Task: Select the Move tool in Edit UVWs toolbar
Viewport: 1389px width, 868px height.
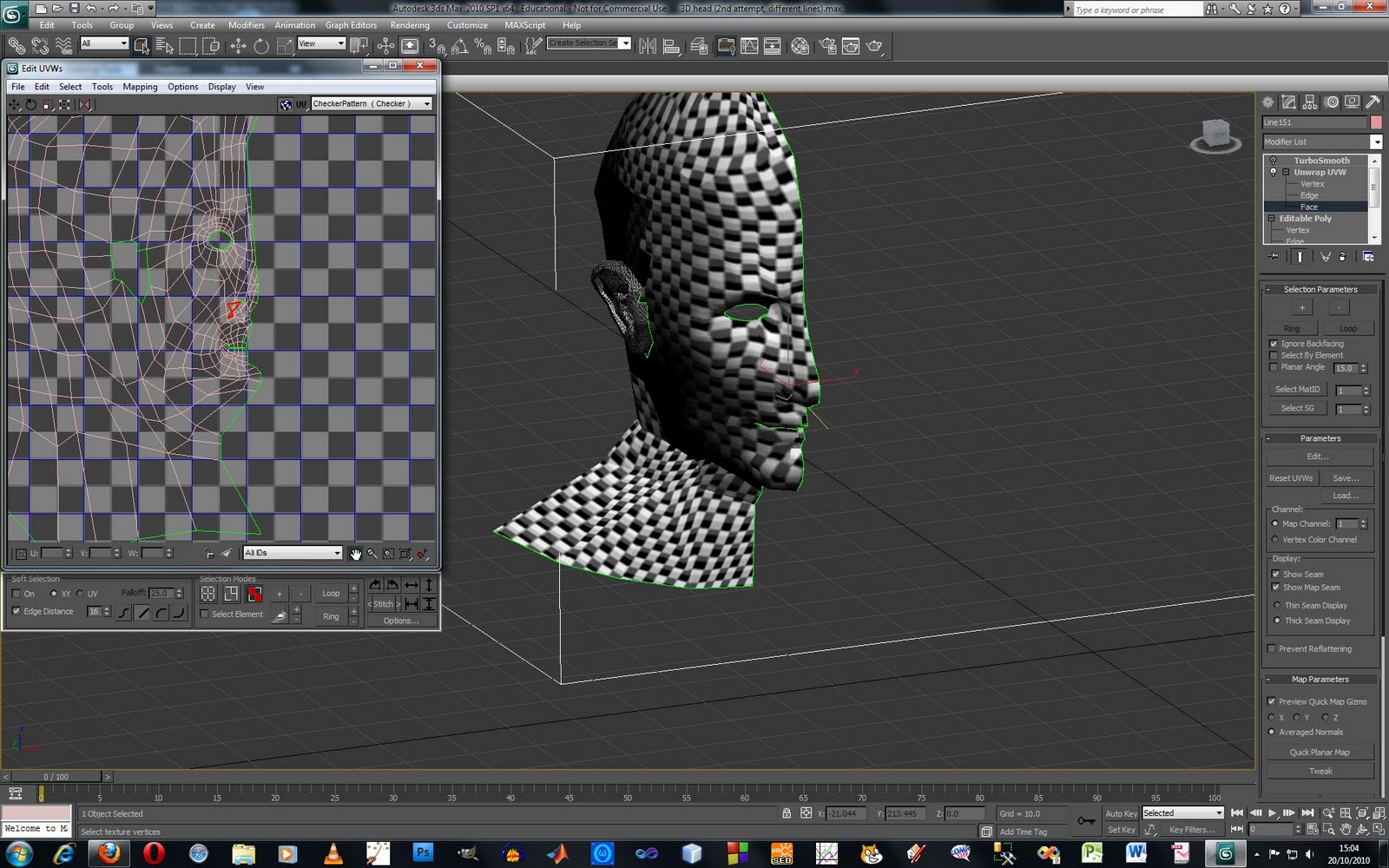Action: click(x=14, y=104)
